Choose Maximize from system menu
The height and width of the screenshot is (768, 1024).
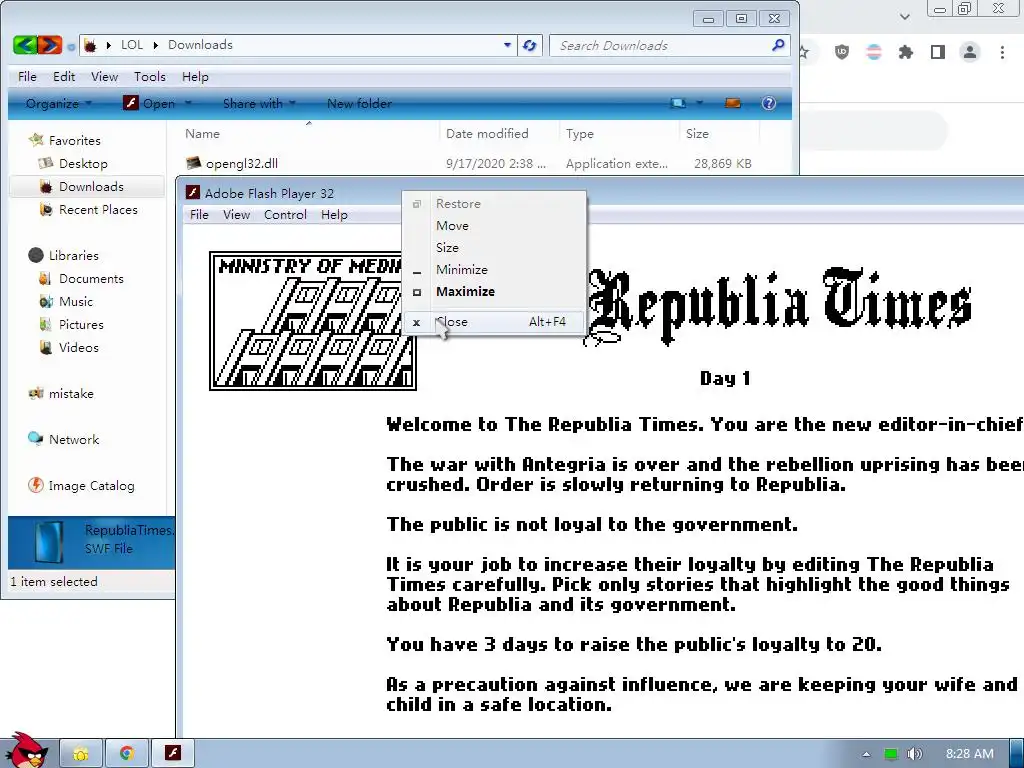494,291
